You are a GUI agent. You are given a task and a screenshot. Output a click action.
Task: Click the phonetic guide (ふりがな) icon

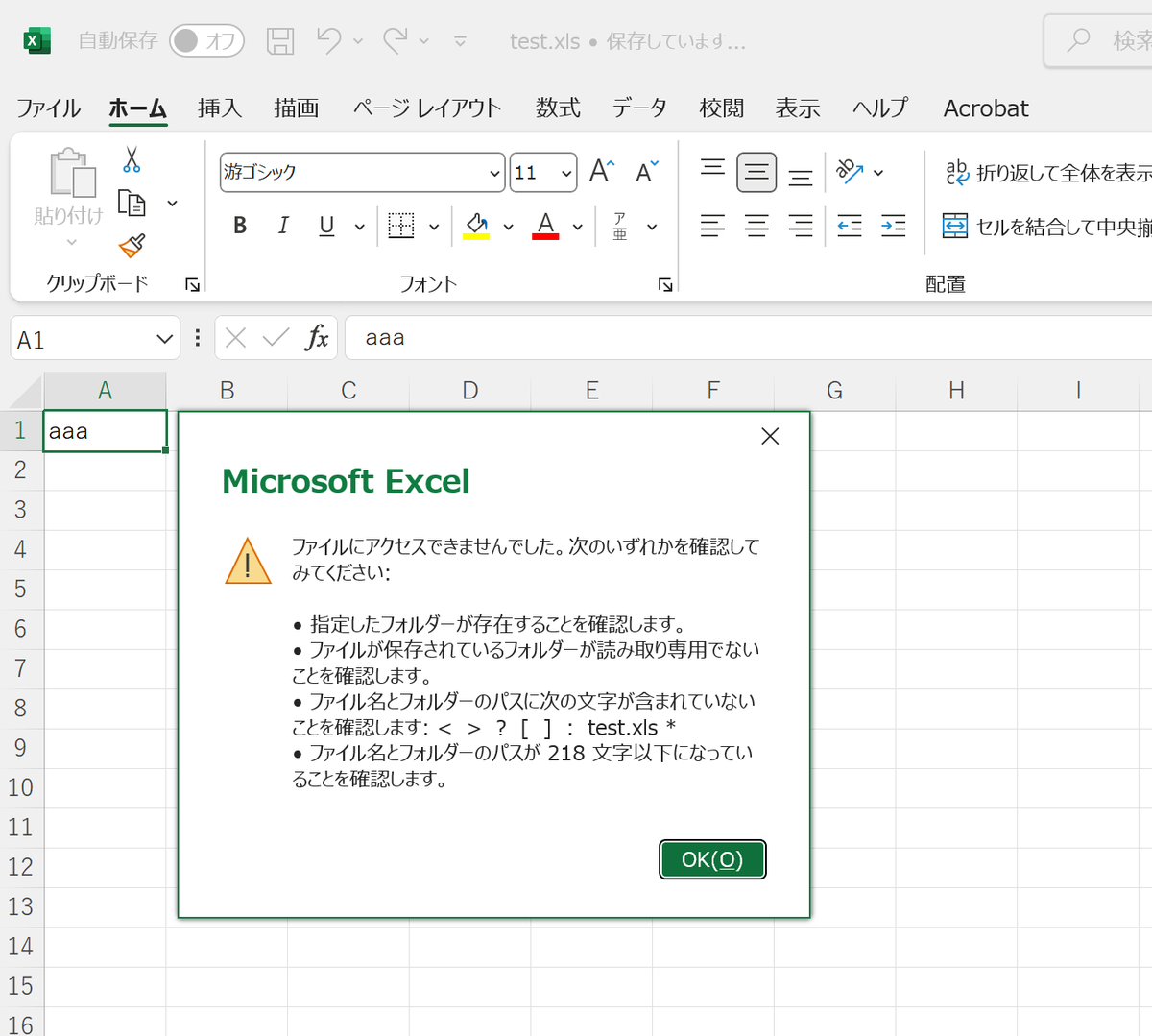(x=620, y=226)
